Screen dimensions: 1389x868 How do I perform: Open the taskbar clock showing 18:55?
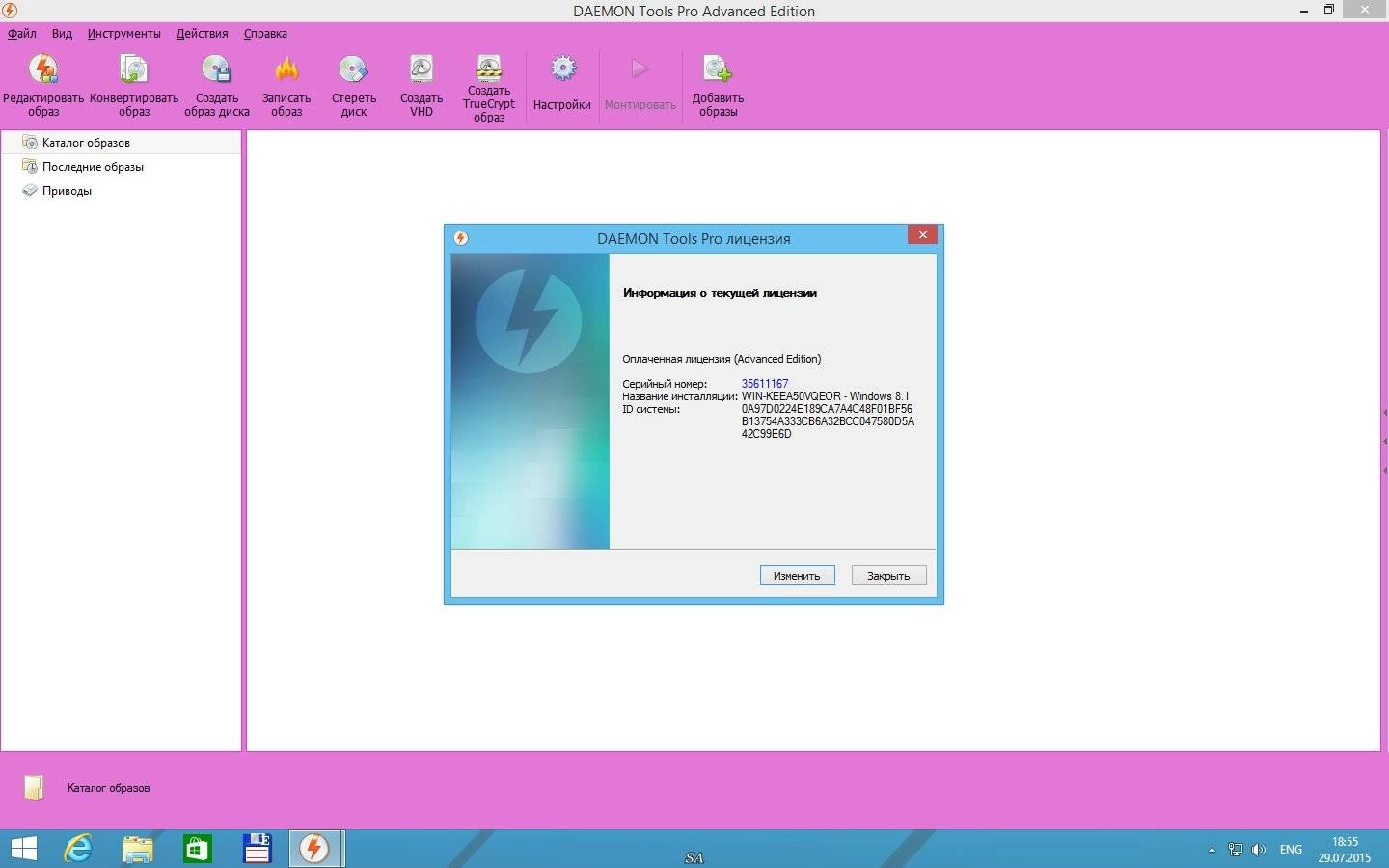pyautogui.click(x=1345, y=850)
